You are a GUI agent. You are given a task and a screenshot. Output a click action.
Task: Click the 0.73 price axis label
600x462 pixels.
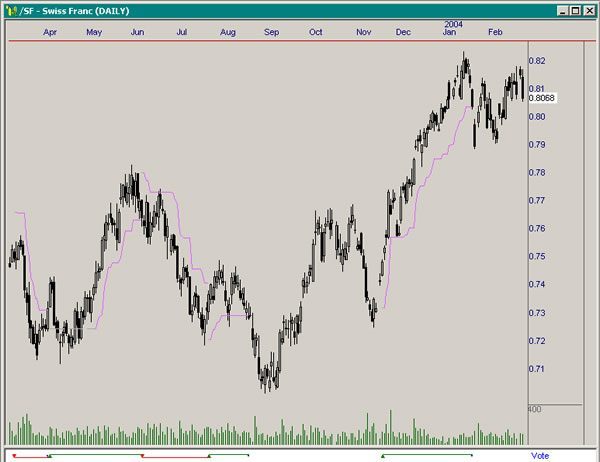coord(537,313)
